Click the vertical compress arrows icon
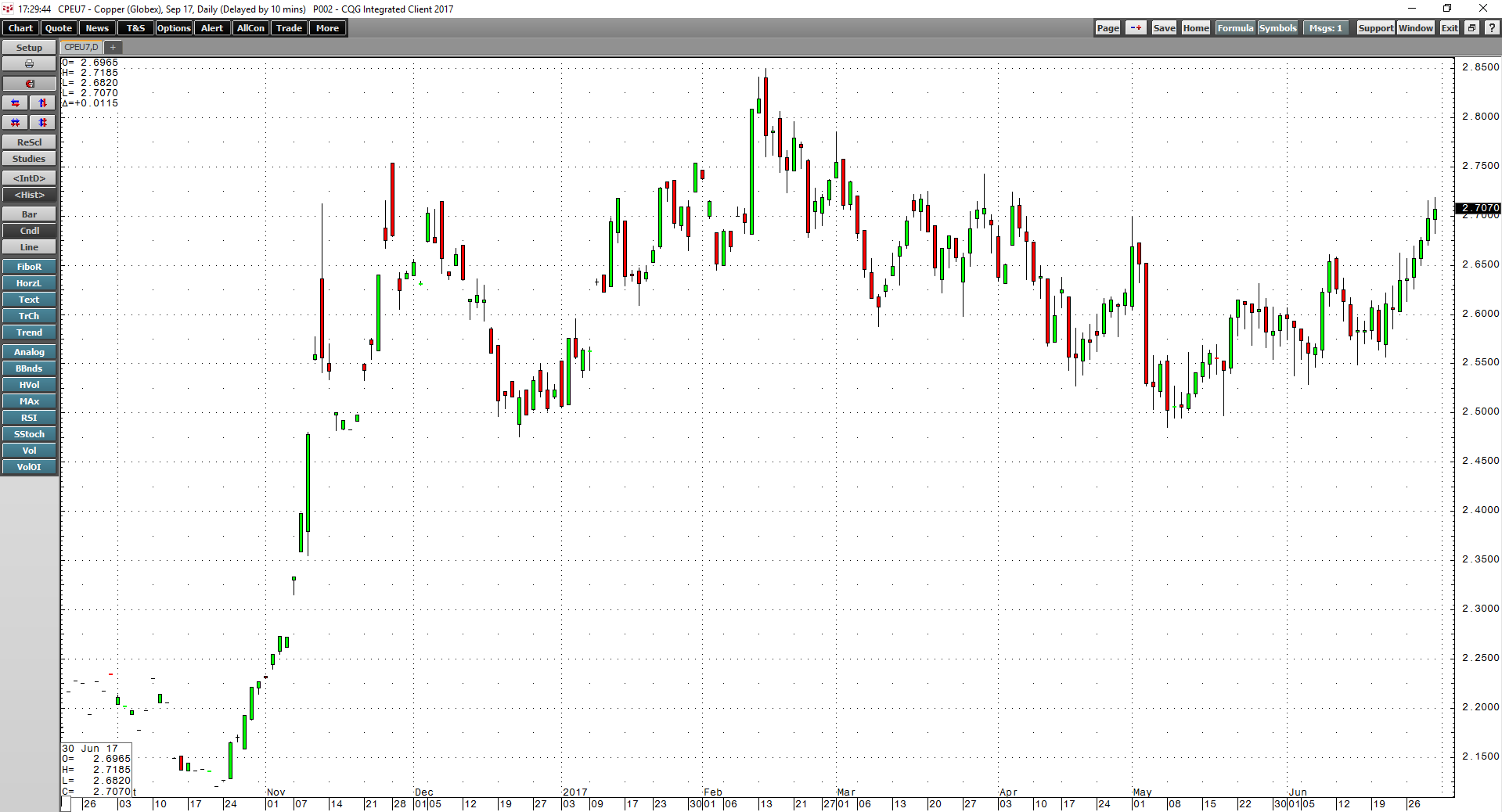1502x812 pixels. coord(43,123)
